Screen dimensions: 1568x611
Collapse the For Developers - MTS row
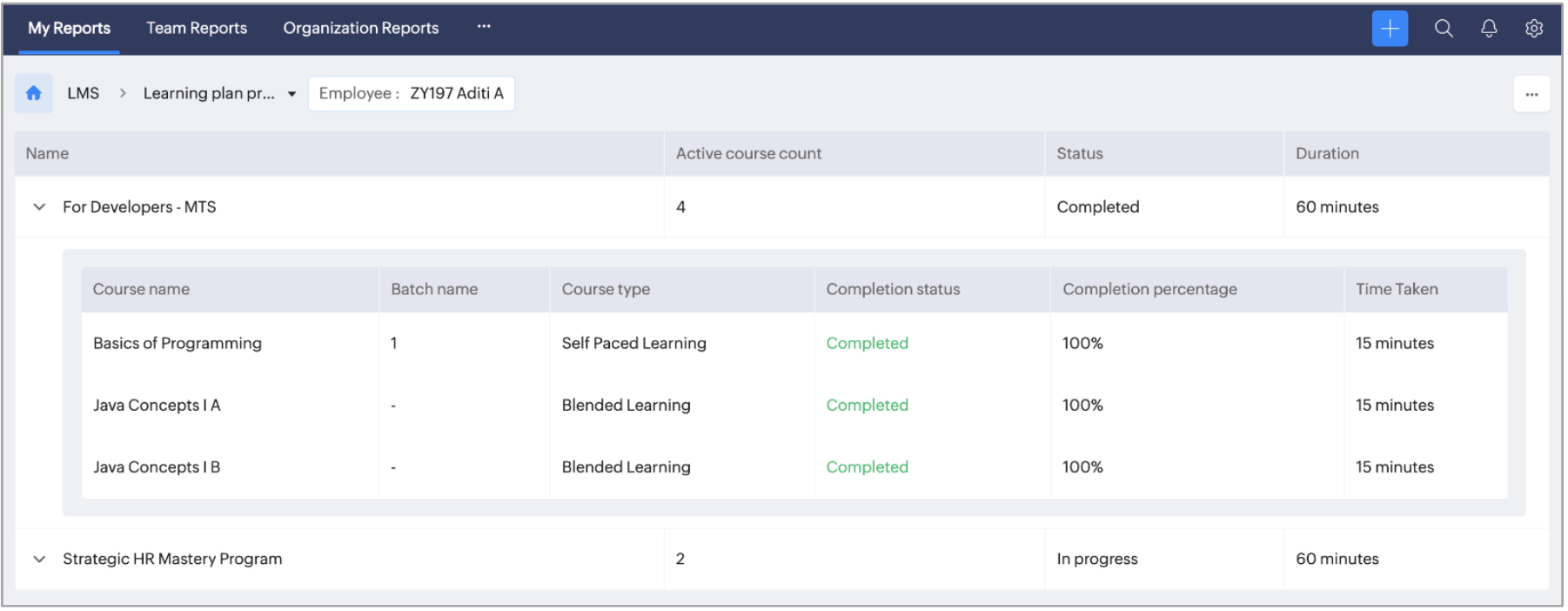39,207
